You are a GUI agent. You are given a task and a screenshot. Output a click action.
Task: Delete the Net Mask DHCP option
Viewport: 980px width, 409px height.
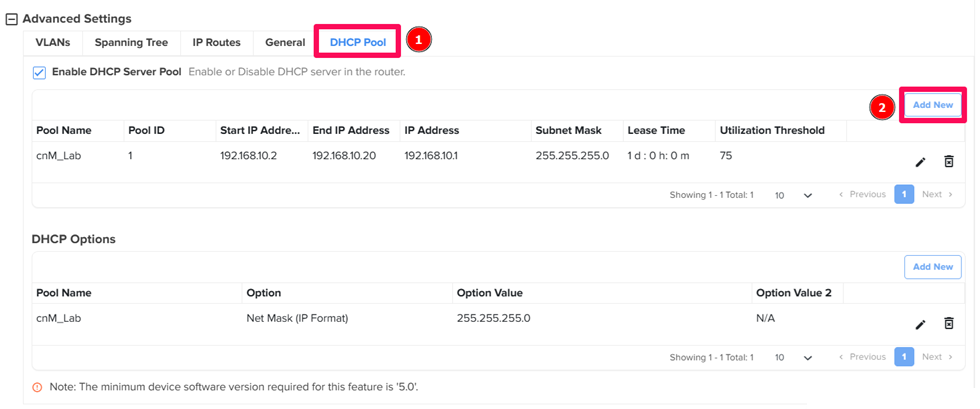[948, 323]
